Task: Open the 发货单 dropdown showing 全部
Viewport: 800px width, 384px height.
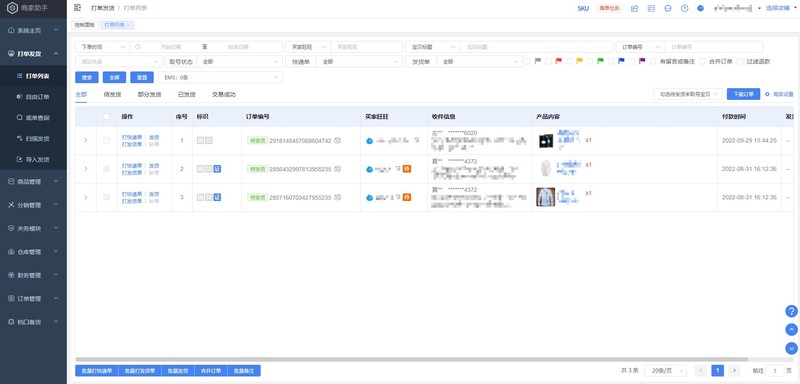Action: pyautogui.click(x=480, y=61)
